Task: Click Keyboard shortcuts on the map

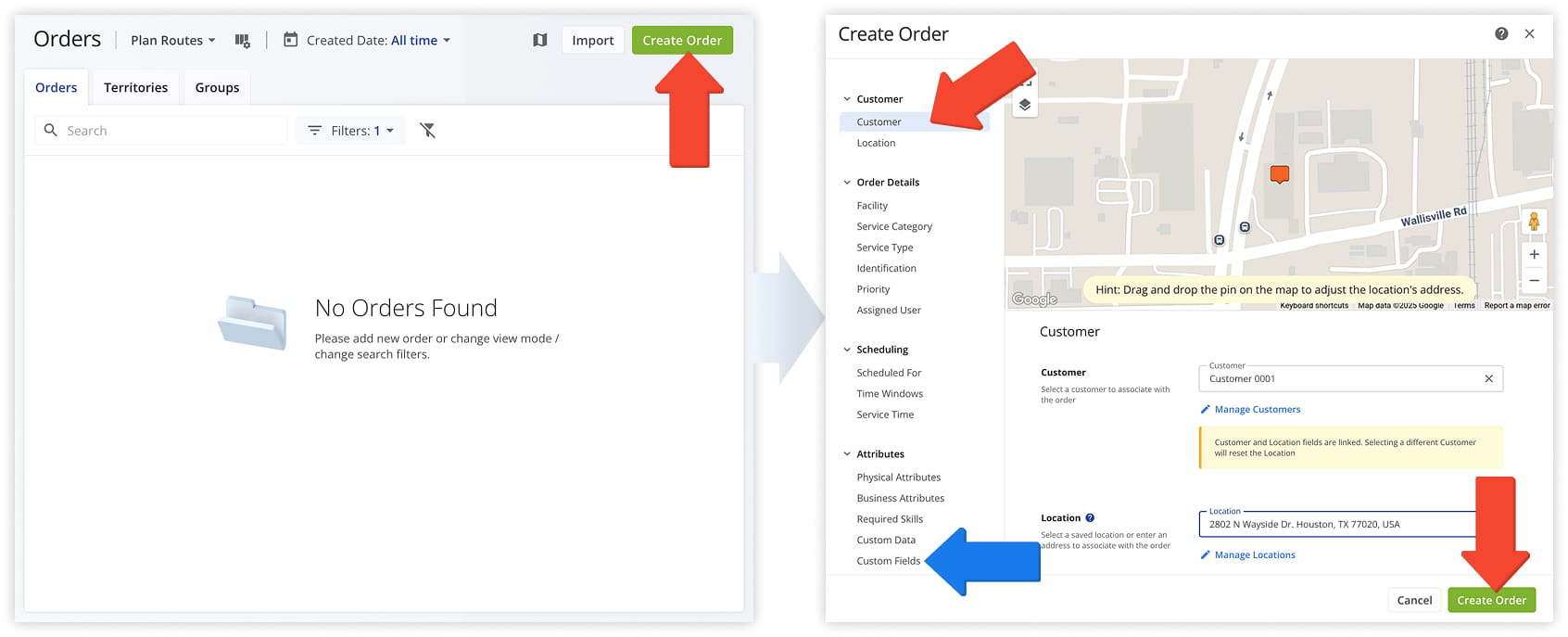Action: tap(1314, 305)
